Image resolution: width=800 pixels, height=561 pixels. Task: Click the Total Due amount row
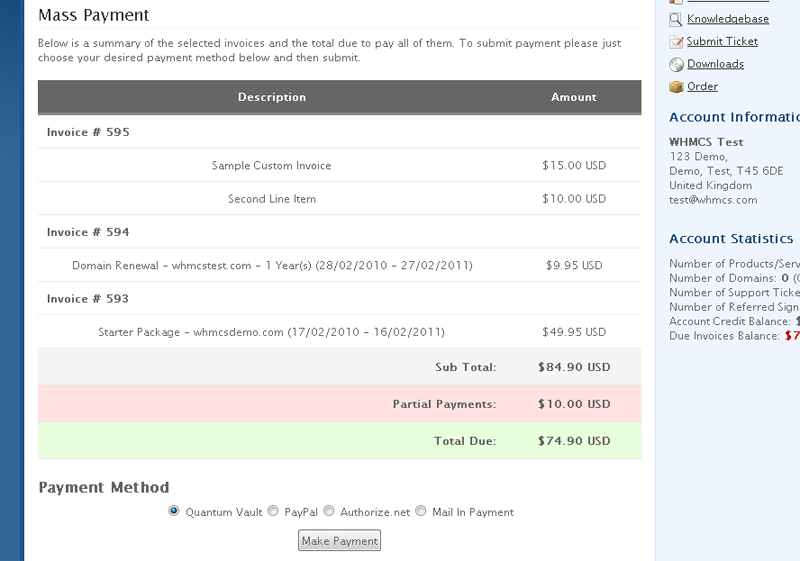tap(339, 441)
